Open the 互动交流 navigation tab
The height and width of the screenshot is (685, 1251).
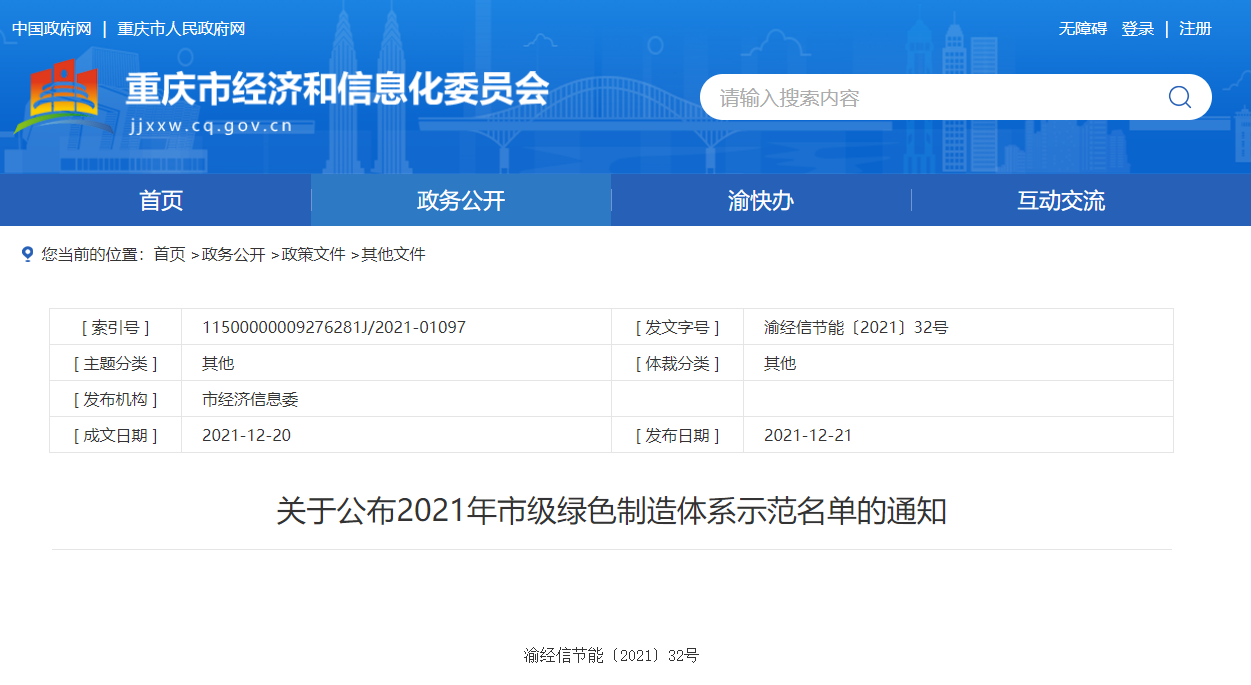coord(1061,200)
